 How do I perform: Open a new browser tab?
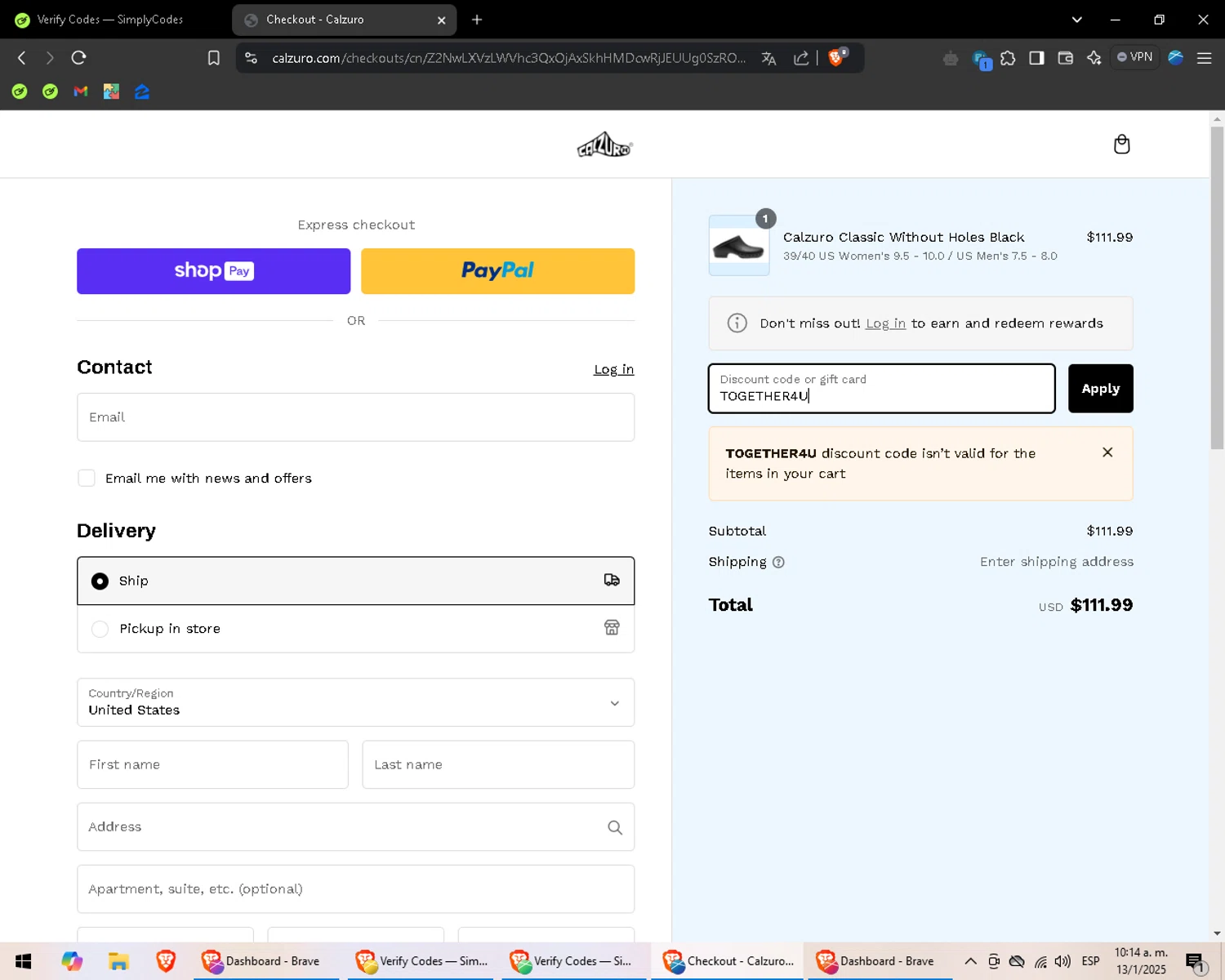(477, 20)
